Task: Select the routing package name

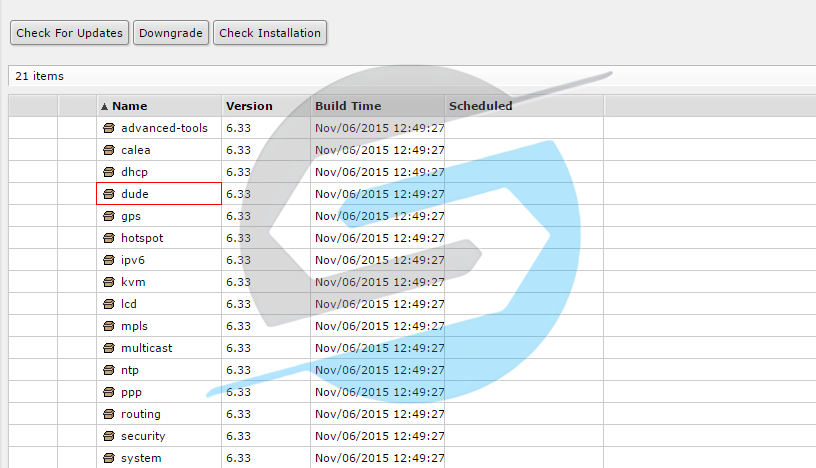Action: coord(141,414)
